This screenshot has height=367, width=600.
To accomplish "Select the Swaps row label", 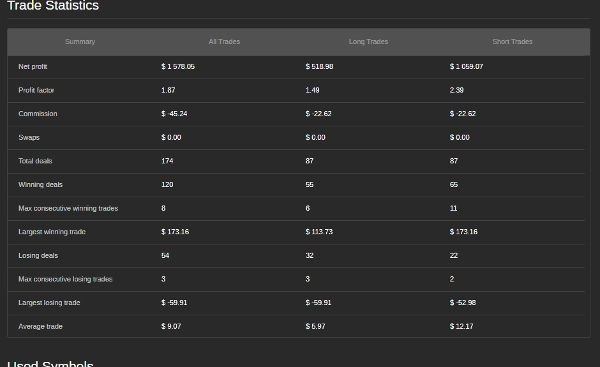I will [x=29, y=137].
